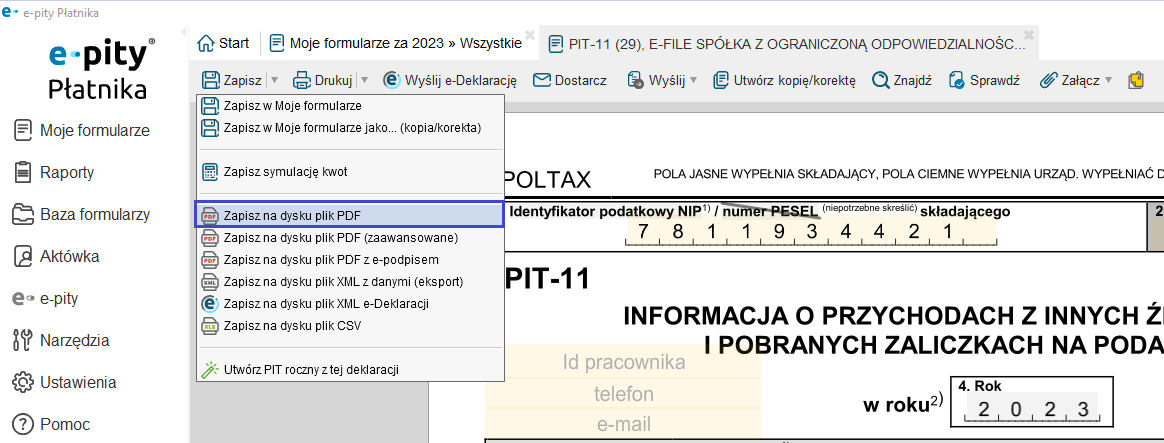This screenshot has height=443, width=1164.
Task: Select Zapisz w Moje formularze
Action: [350, 106]
